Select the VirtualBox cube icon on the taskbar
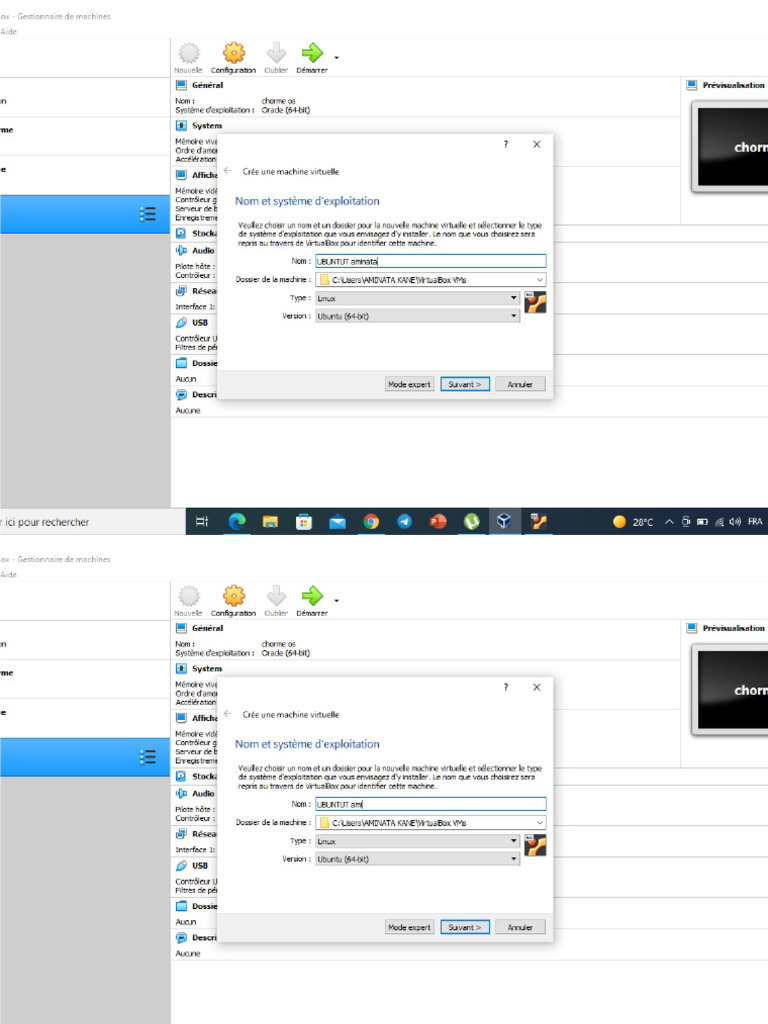 coord(504,520)
